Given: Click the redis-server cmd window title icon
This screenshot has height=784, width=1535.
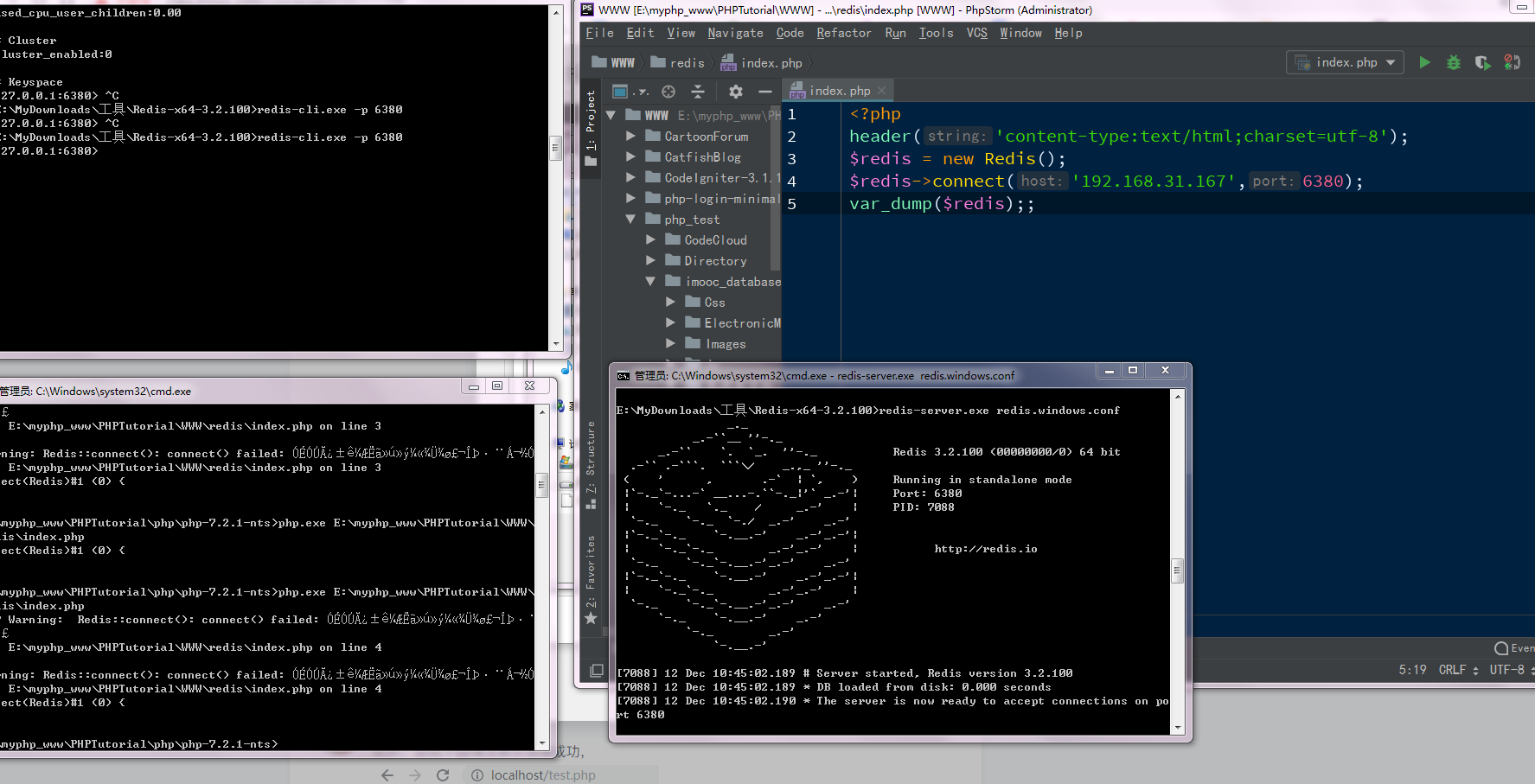Looking at the screenshot, I should point(624,376).
